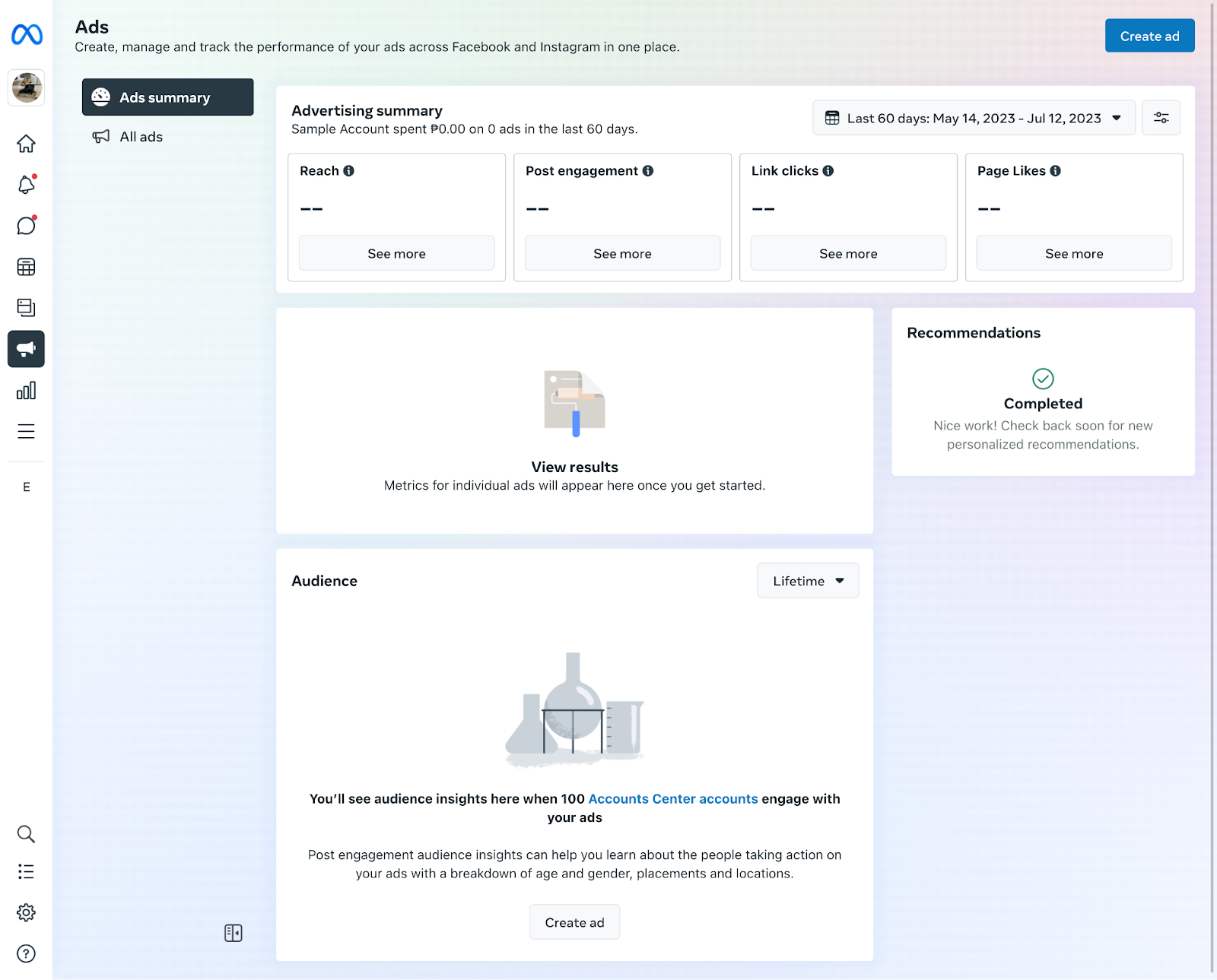This screenshot has width=1217, height=980.
Task: Open the Inbox chat bubble icon
Action: (26, 226)
